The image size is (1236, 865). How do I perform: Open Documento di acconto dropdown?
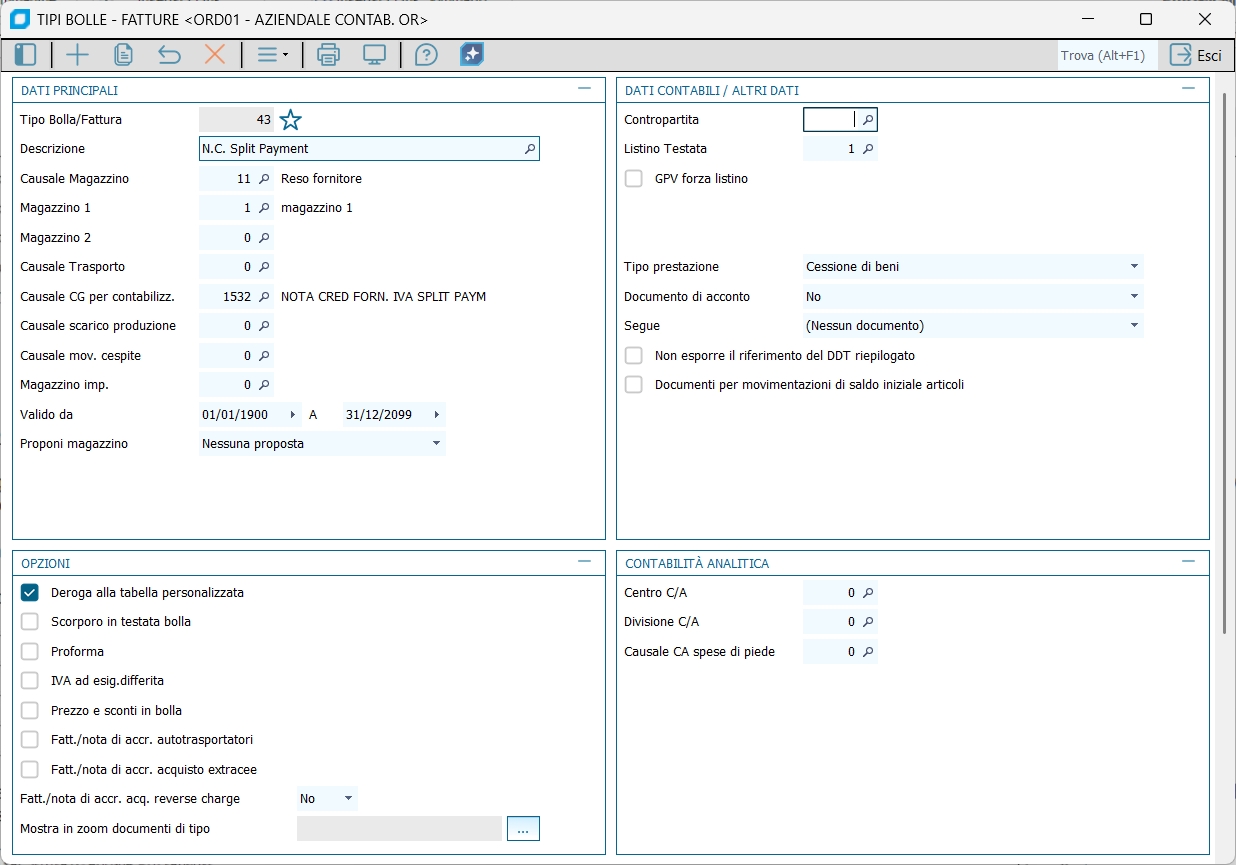(x=1134, y=297)
